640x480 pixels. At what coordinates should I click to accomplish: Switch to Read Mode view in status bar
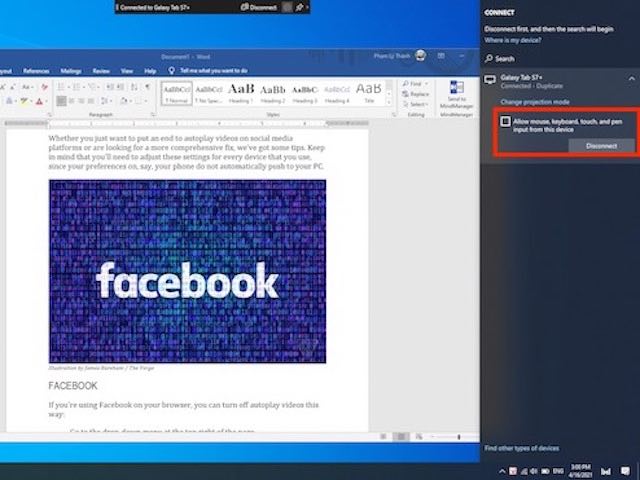383,437
